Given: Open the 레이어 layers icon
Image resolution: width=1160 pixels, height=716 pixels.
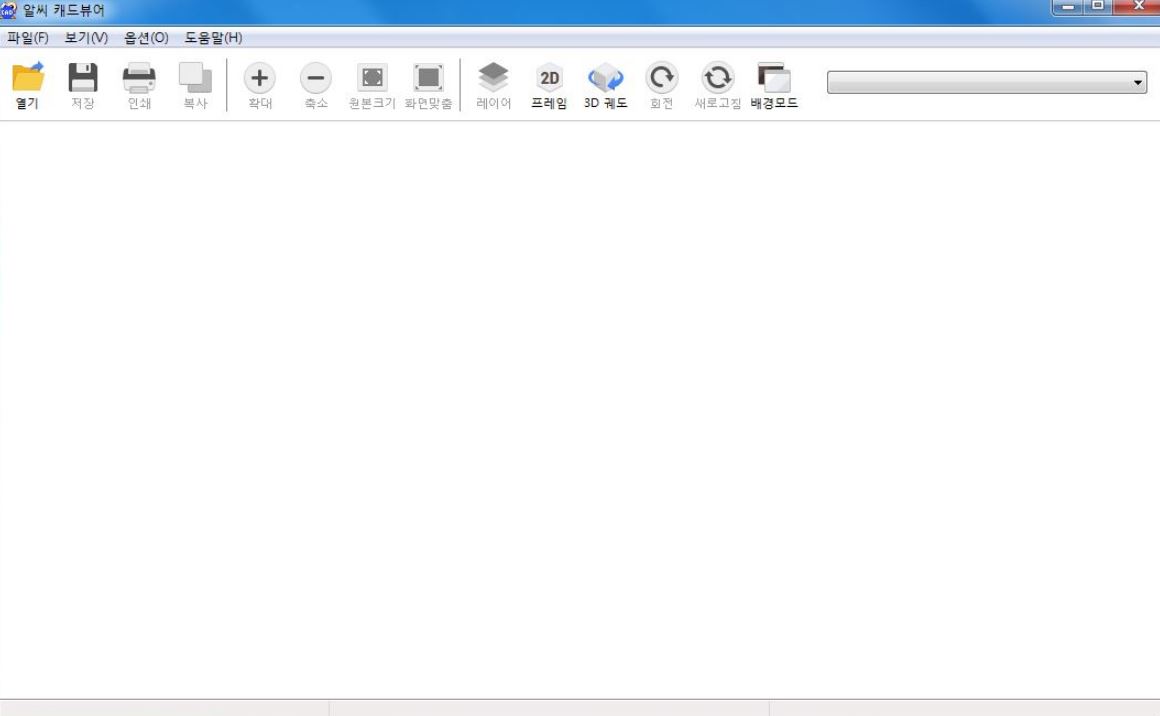Looking at the screenshot, I should pos(493,77).
